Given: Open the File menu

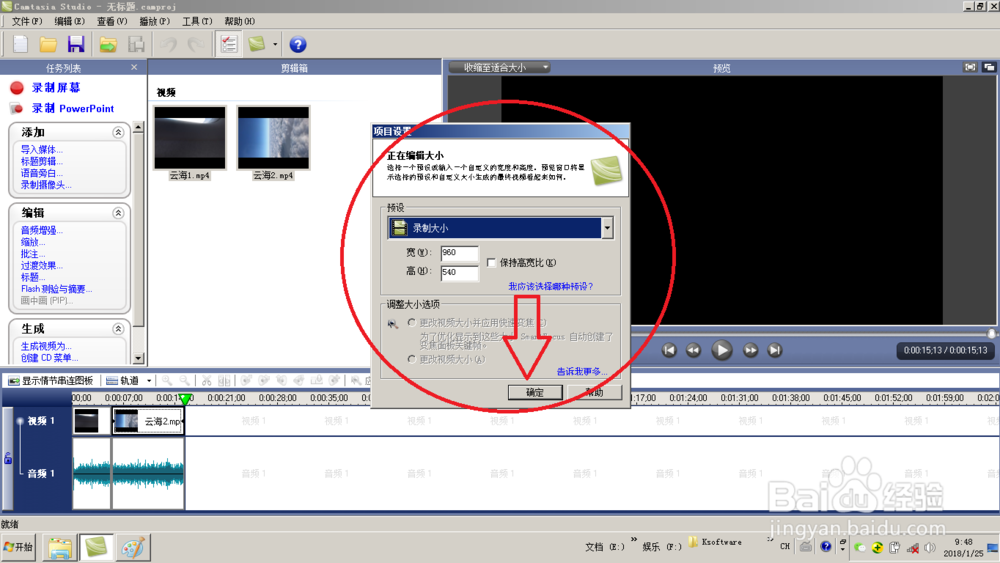Looking at the screenshot, I should click(x=27, y=21).
